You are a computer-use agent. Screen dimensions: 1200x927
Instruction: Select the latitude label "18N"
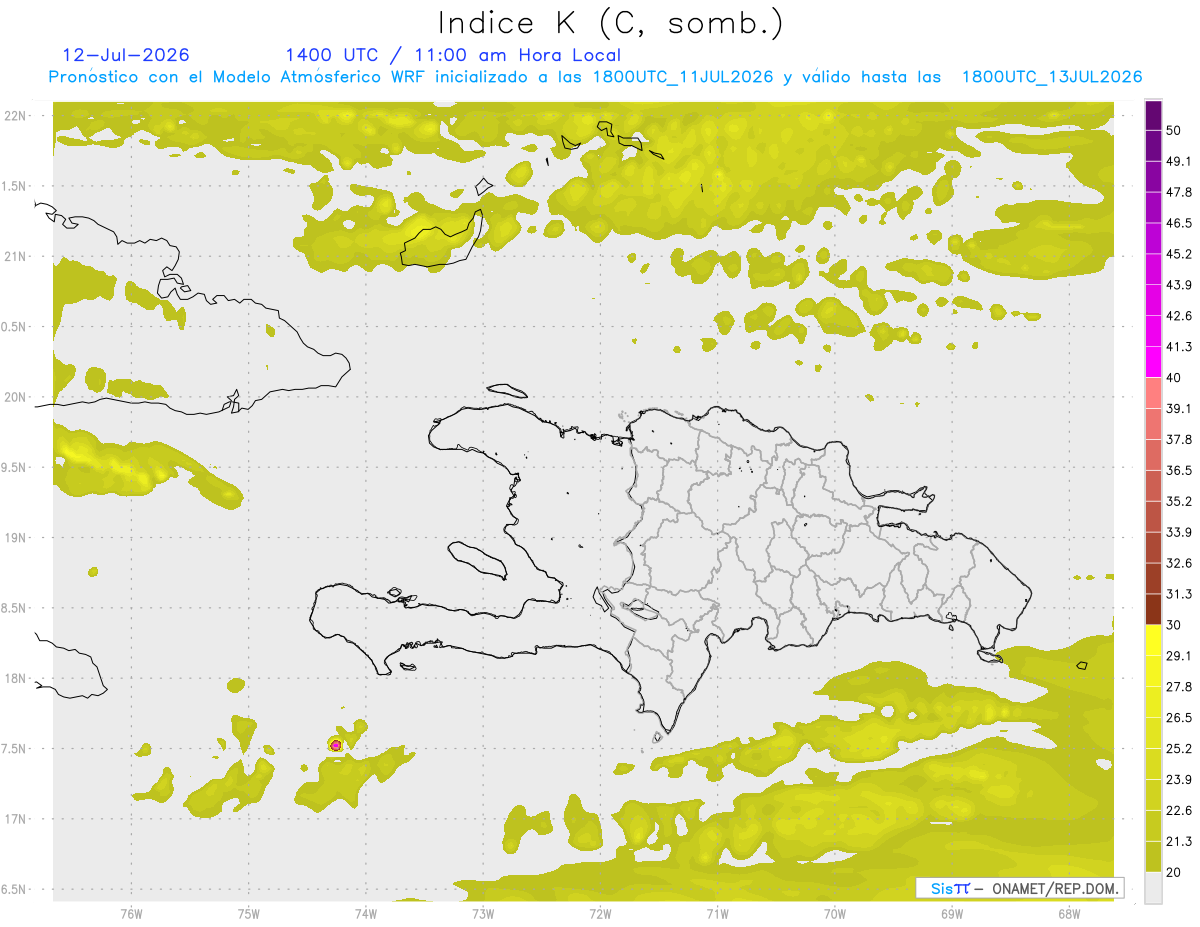pos(16,678)
